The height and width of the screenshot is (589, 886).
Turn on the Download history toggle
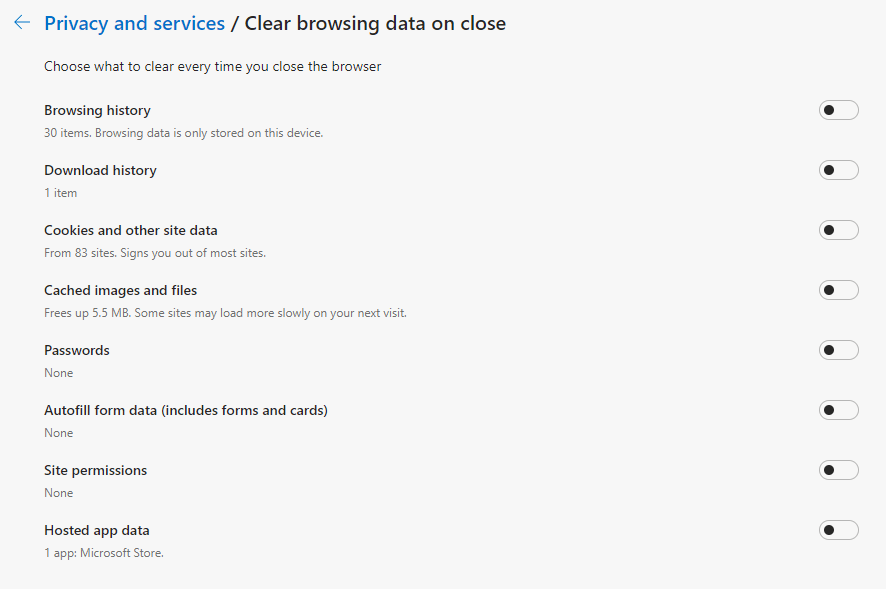(838, 170)
